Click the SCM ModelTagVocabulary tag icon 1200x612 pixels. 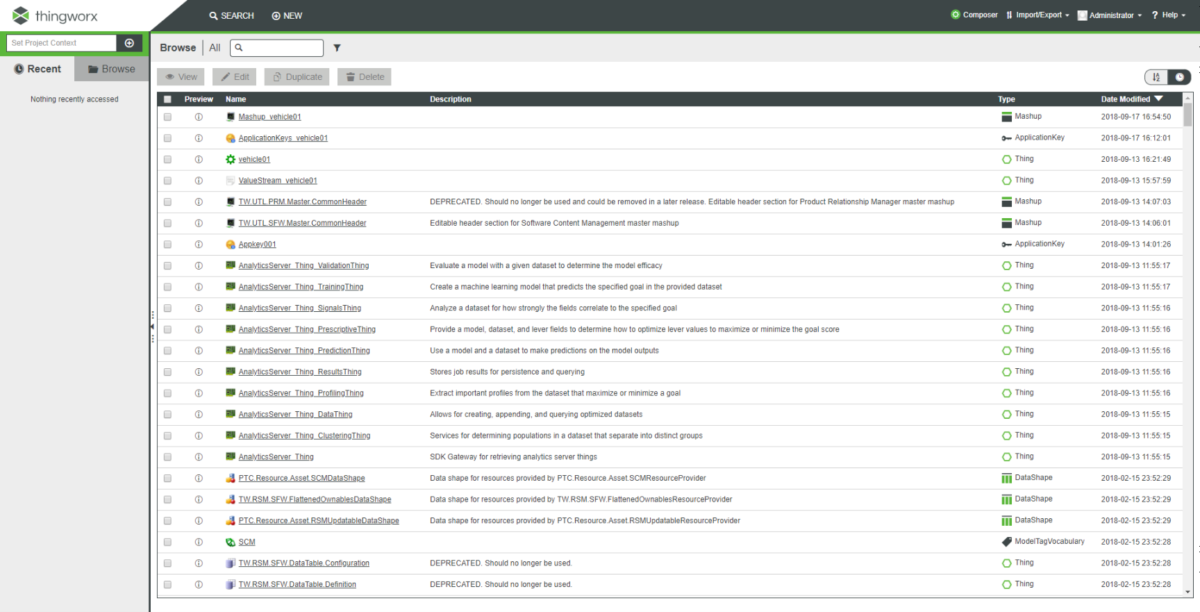click(x=230, y=541)
